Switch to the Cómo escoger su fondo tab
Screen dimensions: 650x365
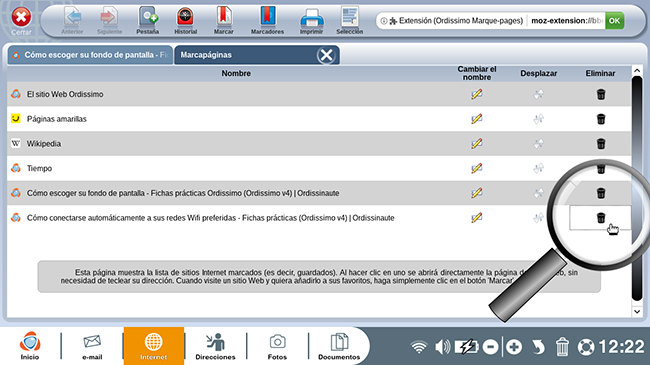pyautogui.click(x=90, y=55)
